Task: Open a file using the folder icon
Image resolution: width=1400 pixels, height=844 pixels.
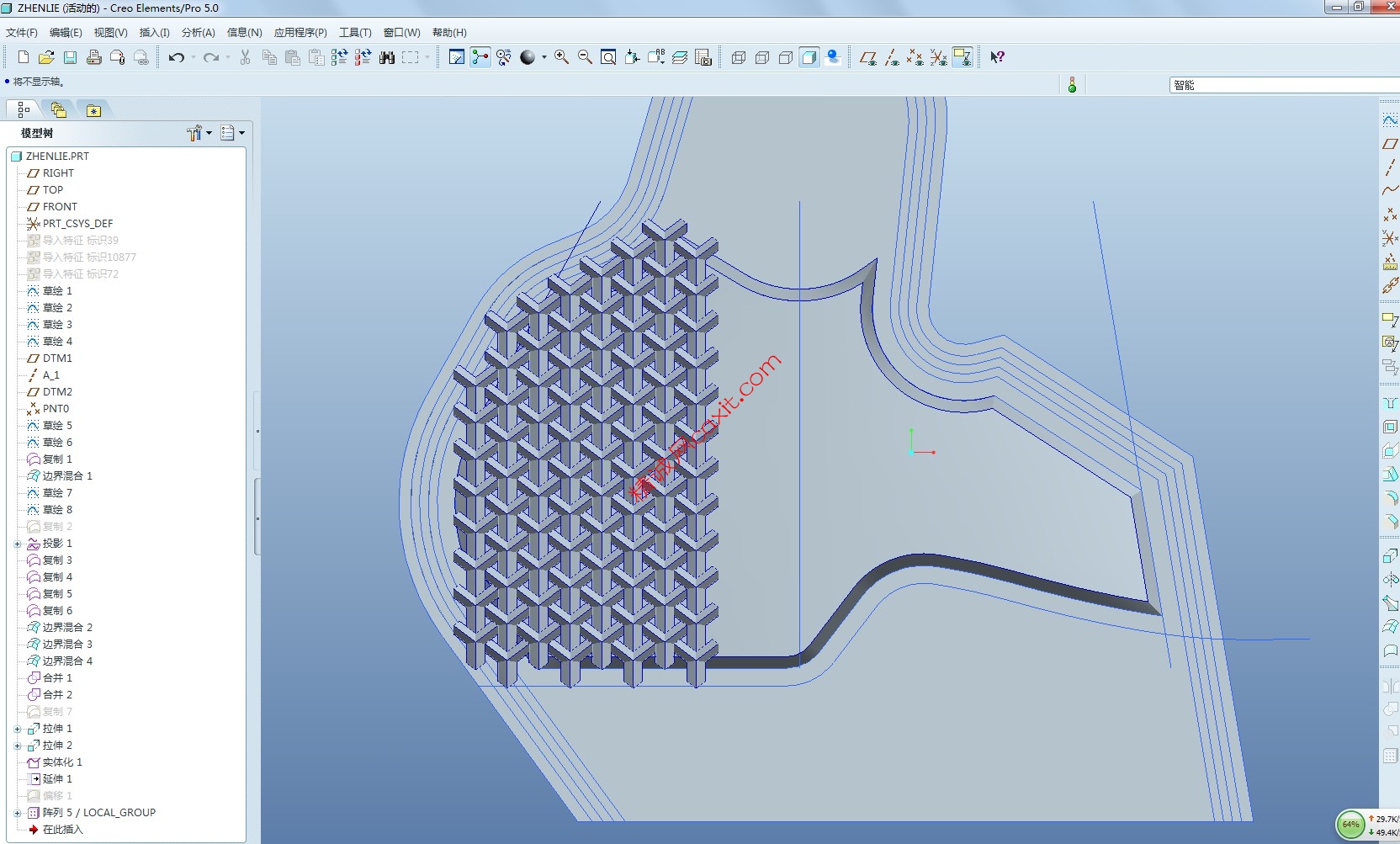Action: point(46,57)
